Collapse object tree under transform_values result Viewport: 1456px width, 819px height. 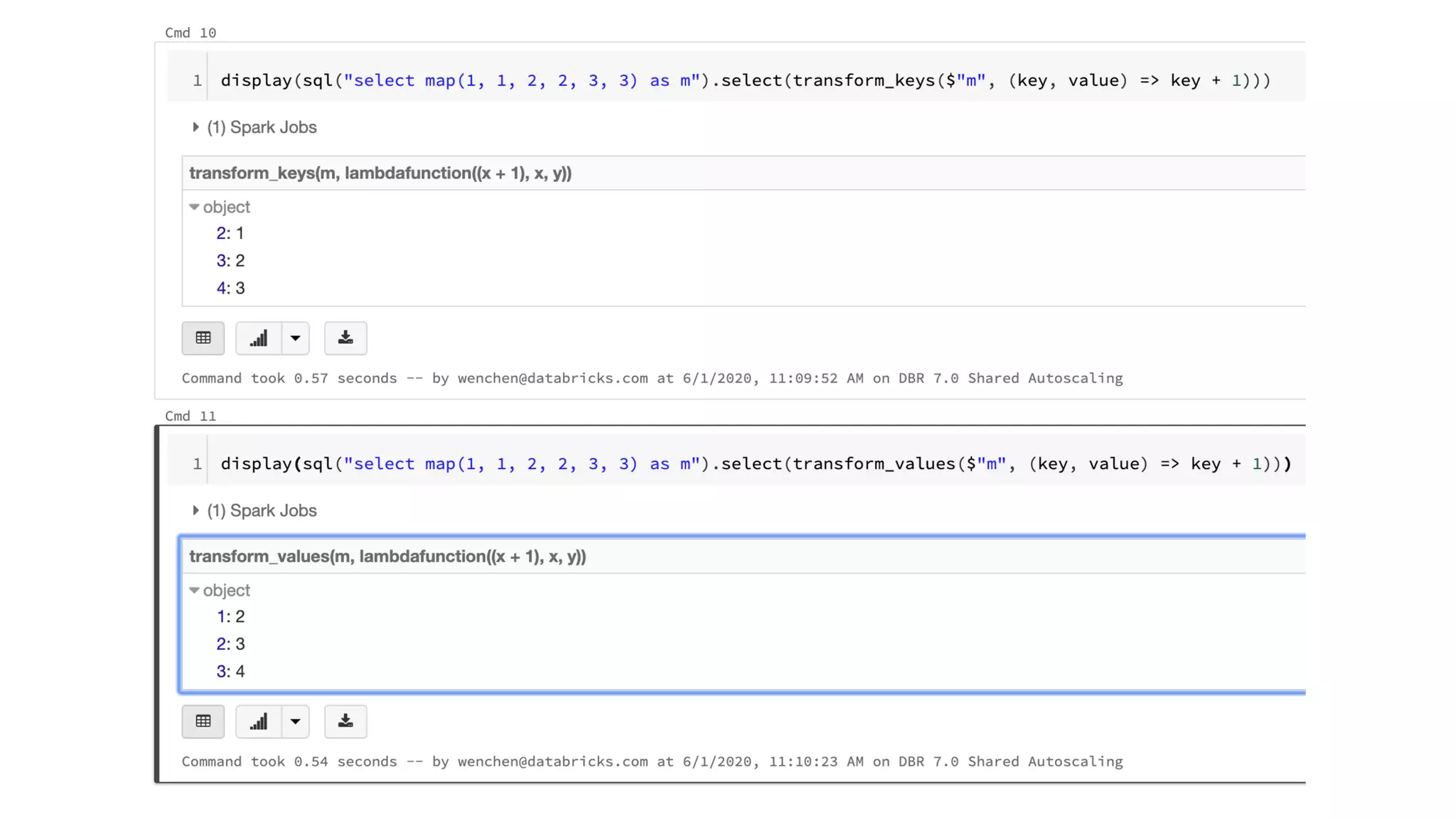click(194, 590)
